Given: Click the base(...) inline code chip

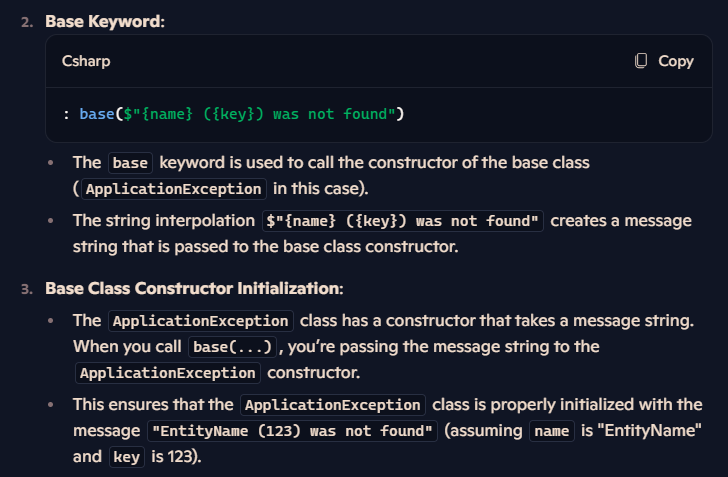Looking at the screenshot, I should coord(232,347).
